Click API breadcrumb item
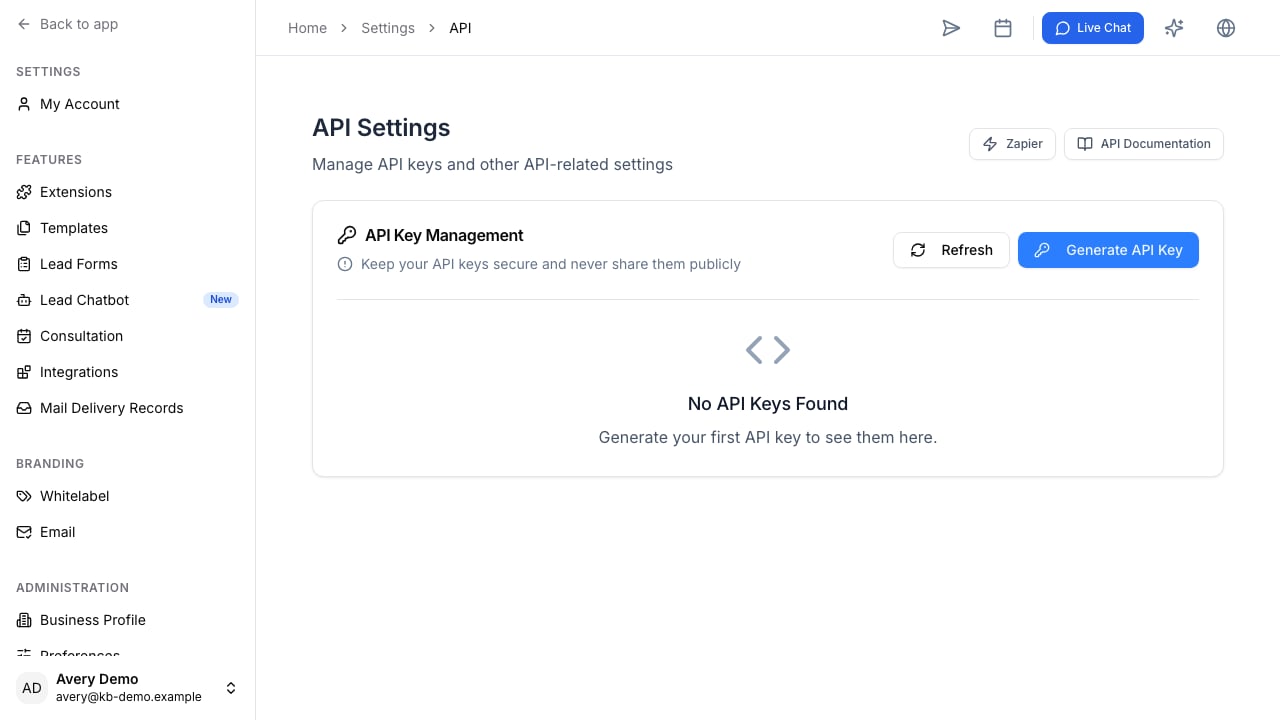Screen dimensions: 1280x720 pyautogui.click(x=460, y=28)
